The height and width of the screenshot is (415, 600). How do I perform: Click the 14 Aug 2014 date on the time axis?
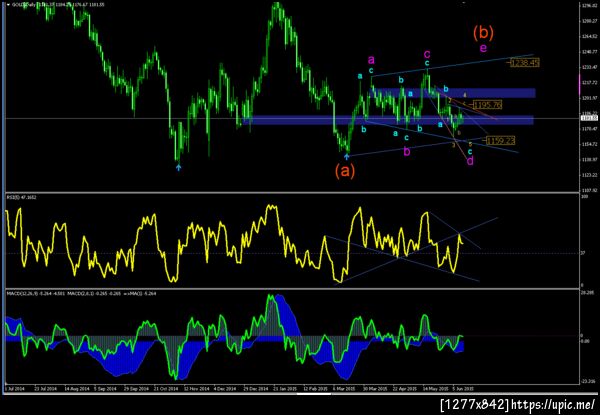coord(76,388)
